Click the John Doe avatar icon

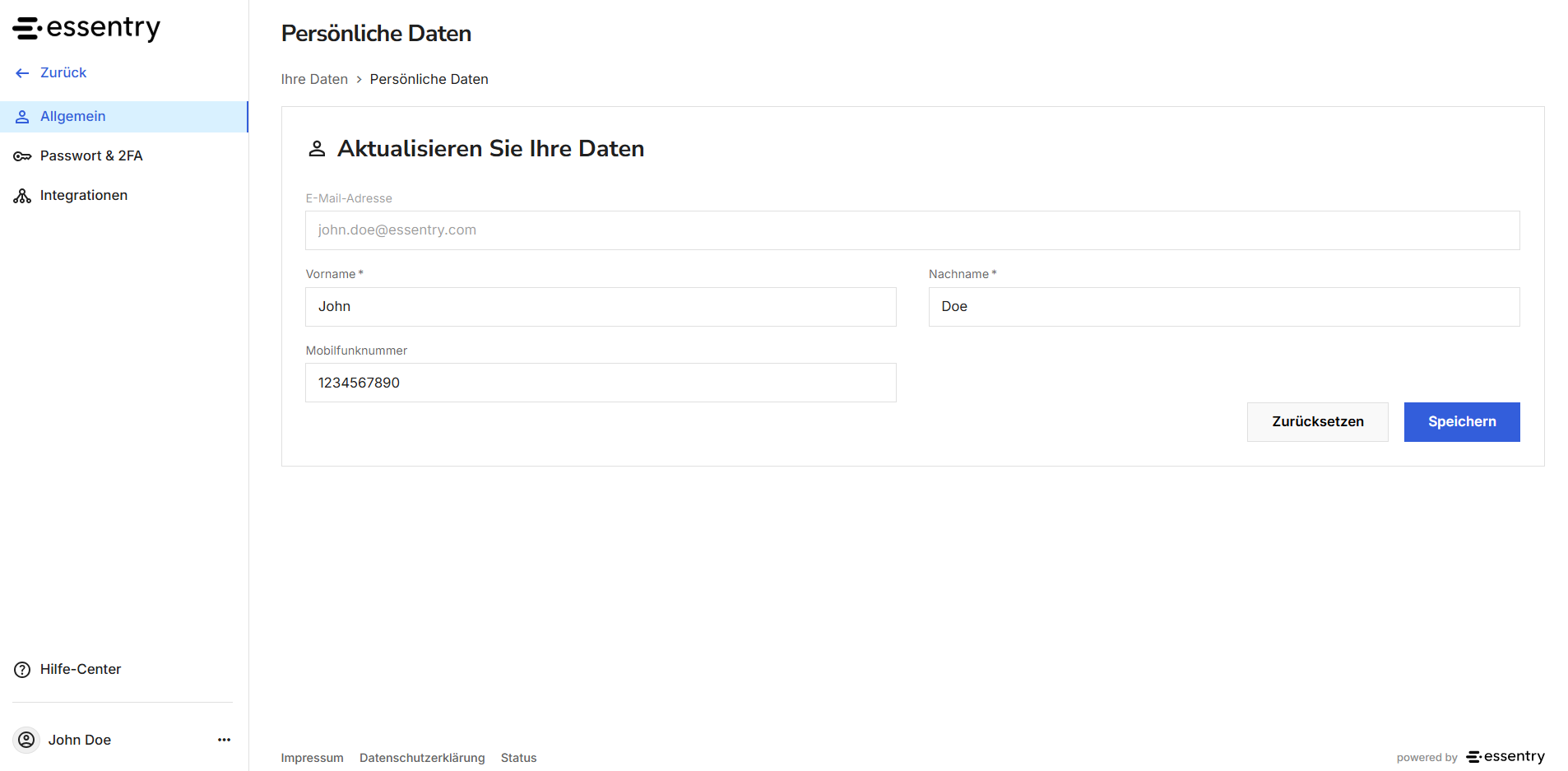pos(27,740)
